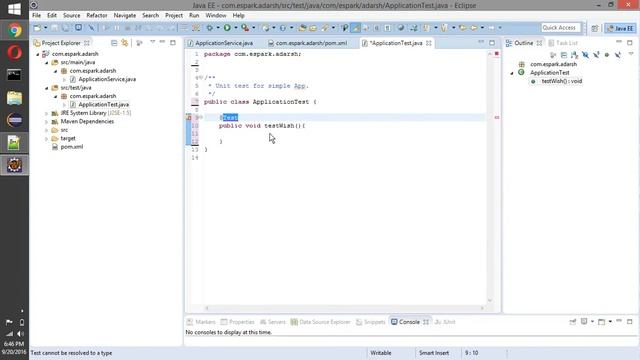640x360 pixels.
Task: Toggle Hide Non-Public Members in Outline
Action: point(607,55)
